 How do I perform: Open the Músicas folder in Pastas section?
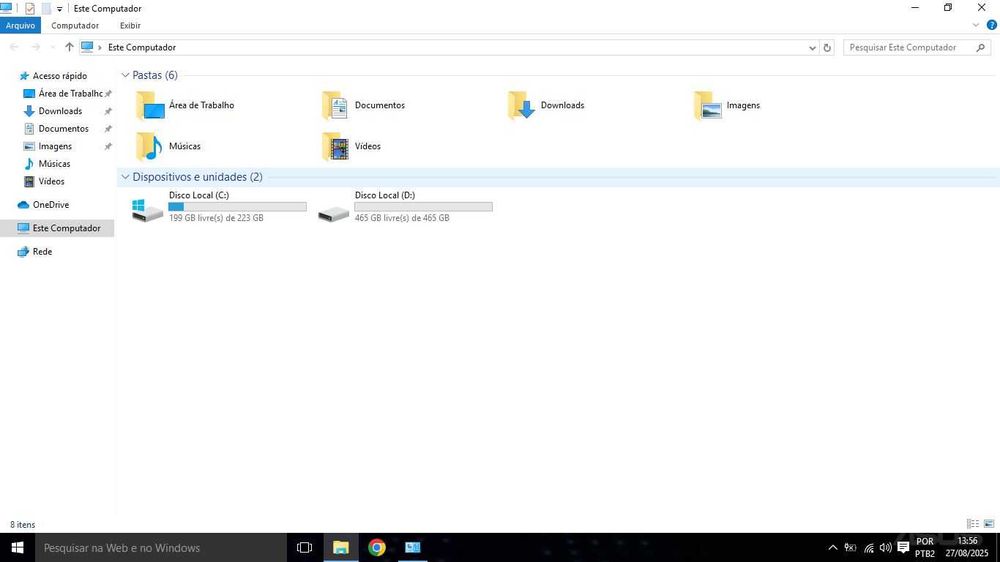click(x=168, y=146)
